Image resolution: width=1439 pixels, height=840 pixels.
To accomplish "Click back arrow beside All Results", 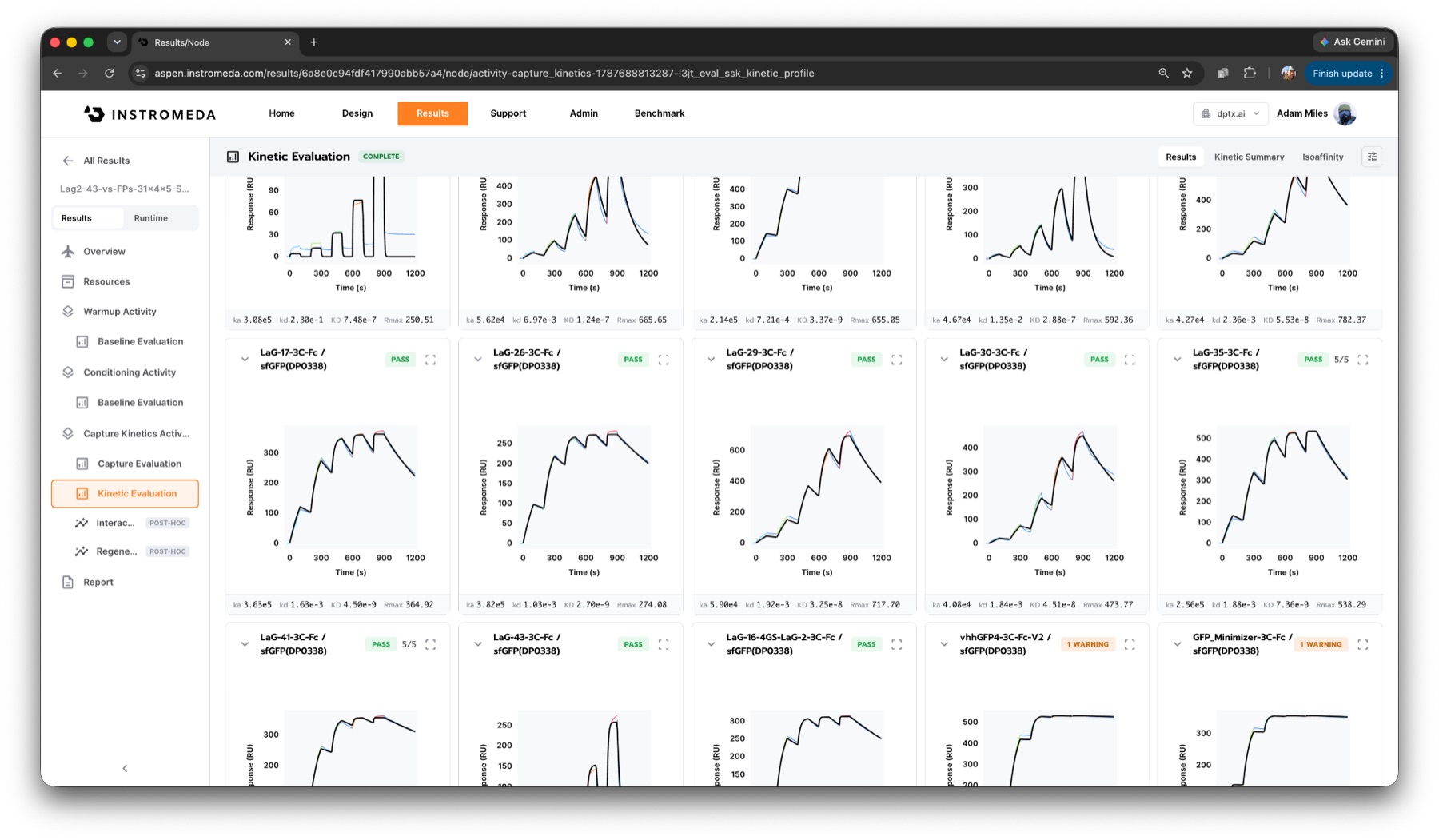I will coord(68,161).
